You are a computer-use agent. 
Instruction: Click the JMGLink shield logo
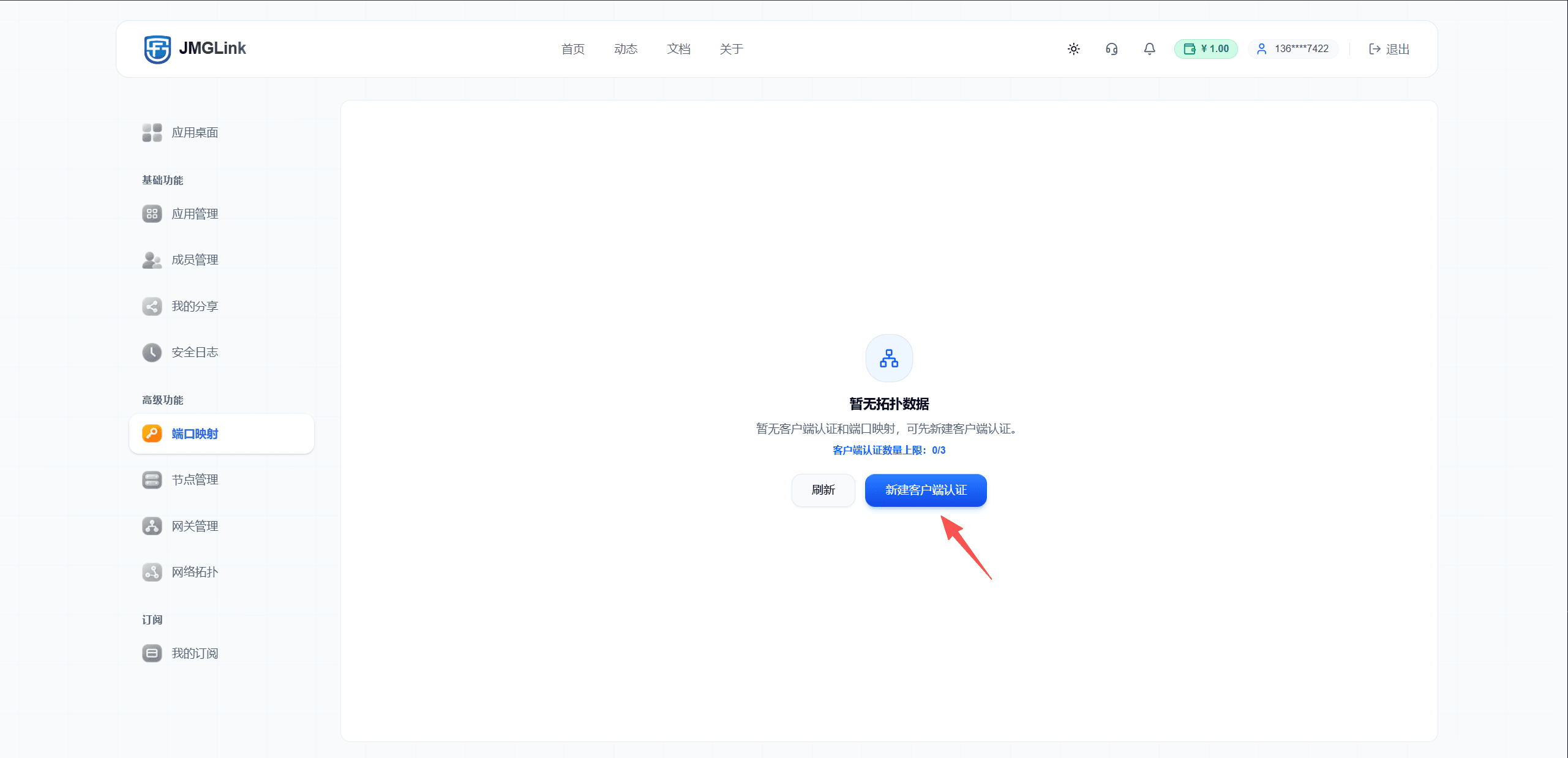point(157,49)
